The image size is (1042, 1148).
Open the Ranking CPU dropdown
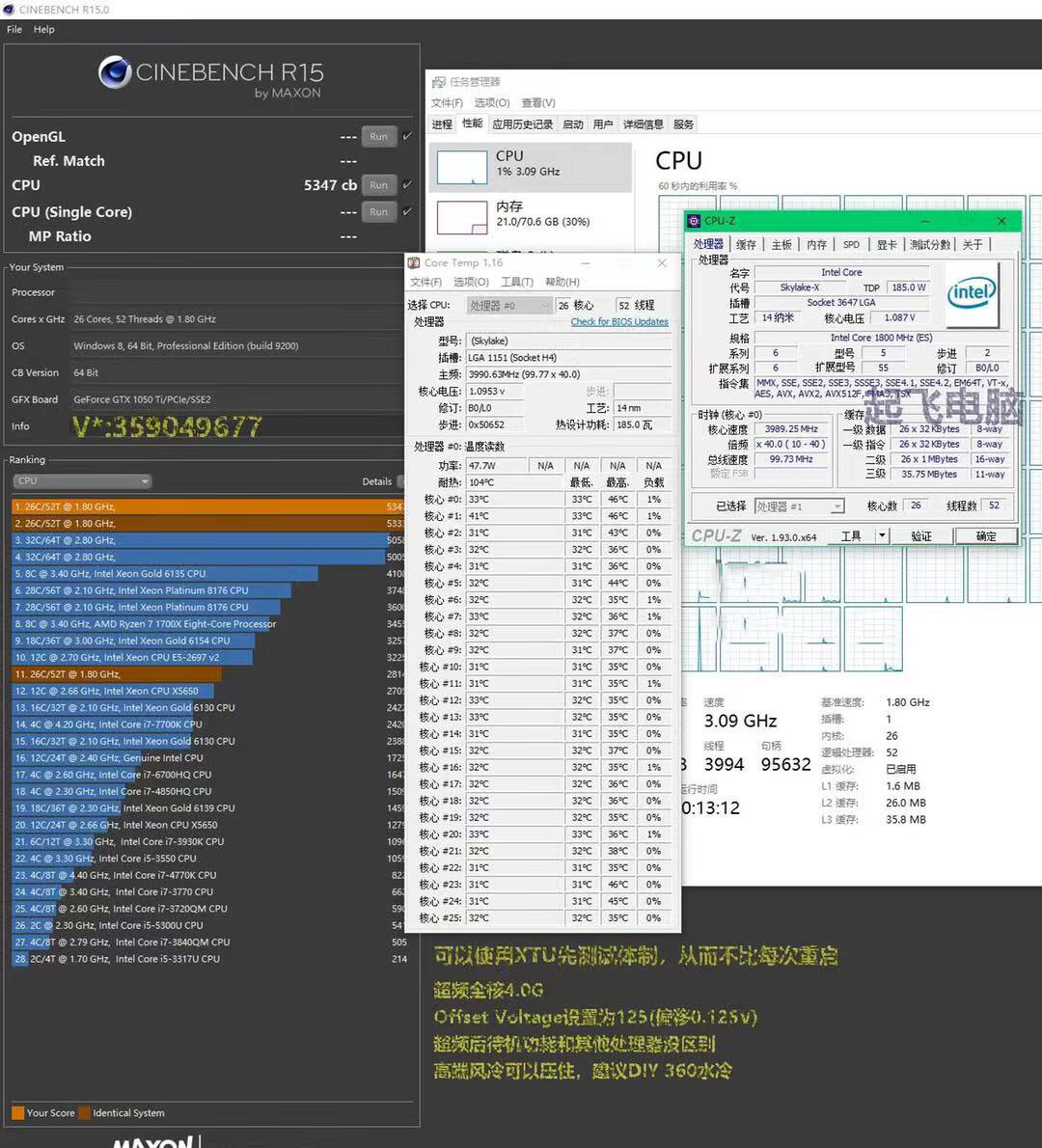(x=82, y=481)
